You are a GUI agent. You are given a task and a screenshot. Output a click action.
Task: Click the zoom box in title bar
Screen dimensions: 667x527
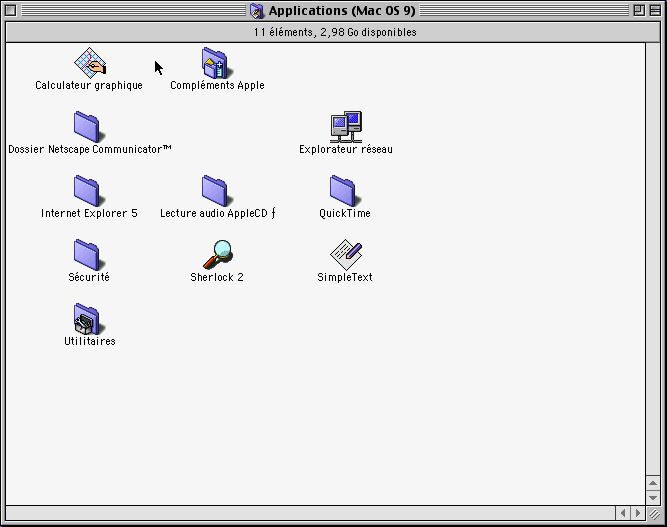point(639,11)
